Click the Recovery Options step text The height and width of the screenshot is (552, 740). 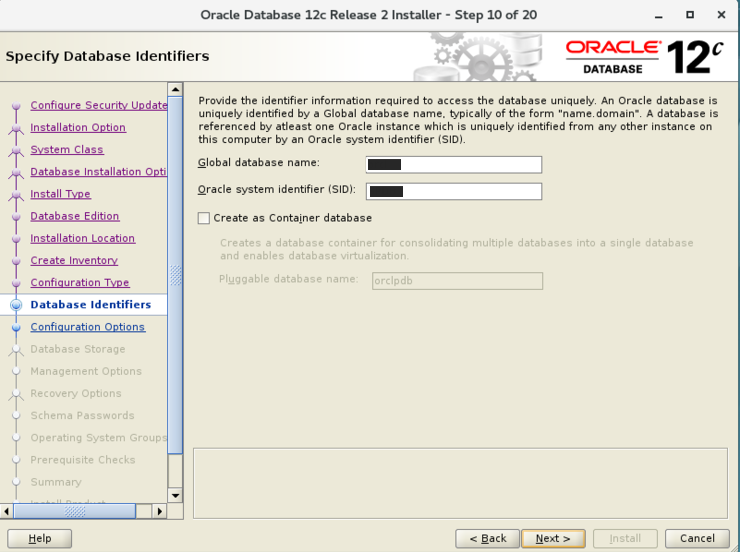click(76, 393)
